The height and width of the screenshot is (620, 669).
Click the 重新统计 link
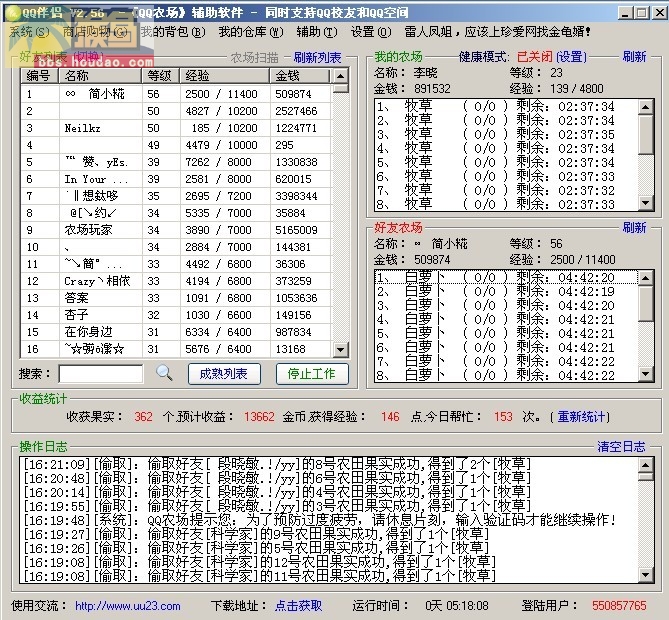click(x=581, y=416)
